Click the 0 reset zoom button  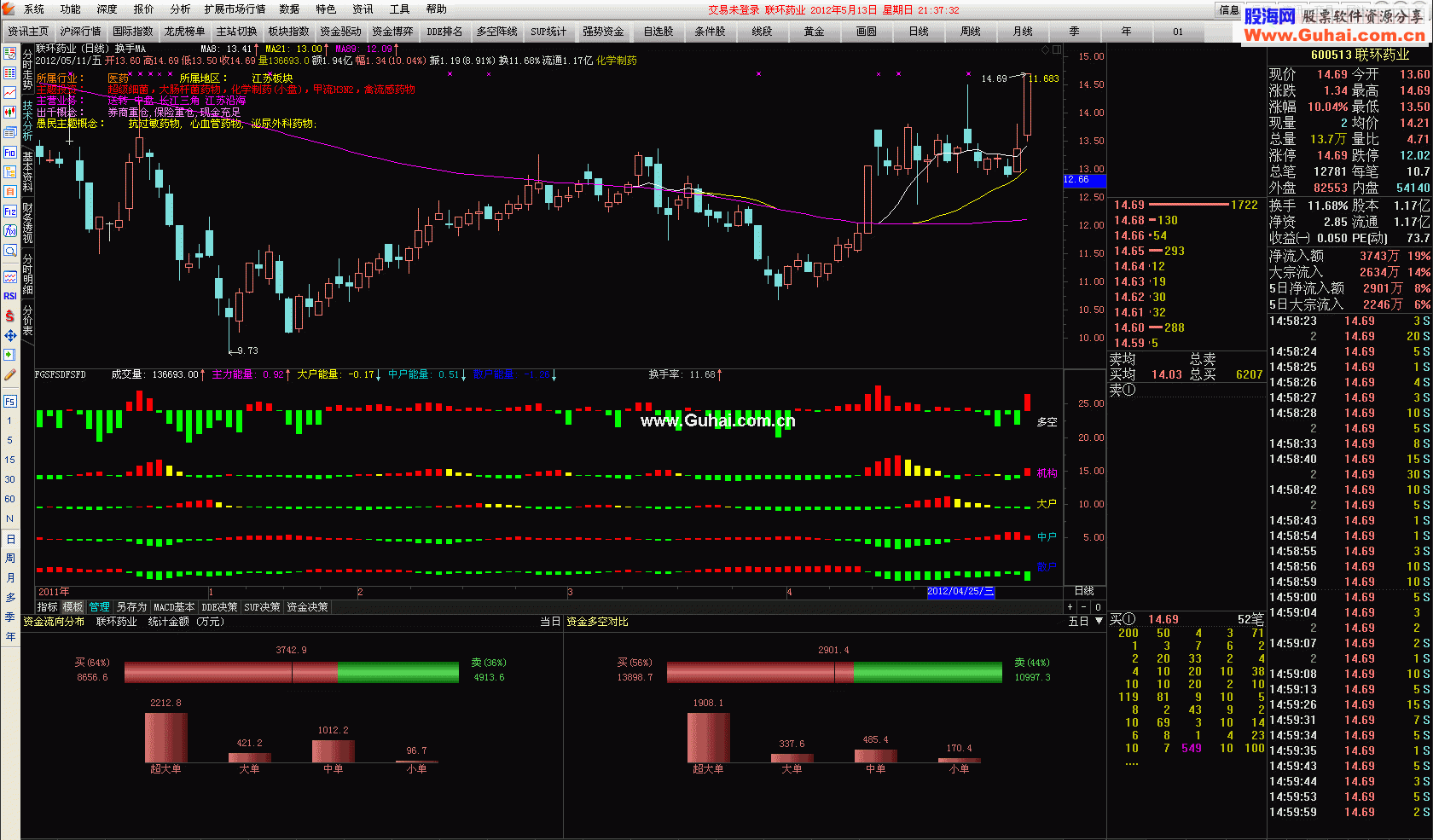[x=1098, y=607]
